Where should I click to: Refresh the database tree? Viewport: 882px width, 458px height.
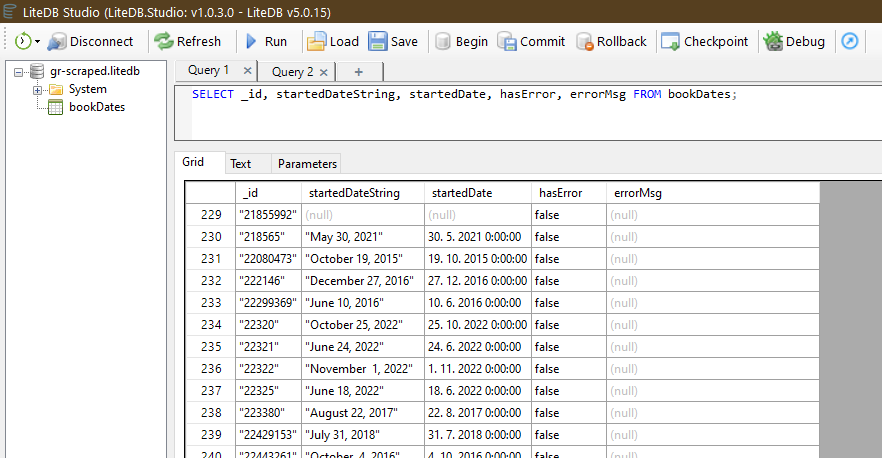(x=187, y=41)
